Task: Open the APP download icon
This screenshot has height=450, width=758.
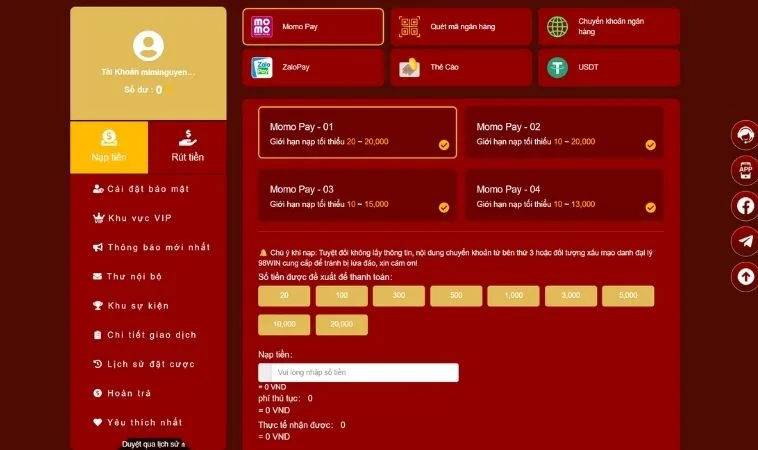Action: (x=745, y=170)
